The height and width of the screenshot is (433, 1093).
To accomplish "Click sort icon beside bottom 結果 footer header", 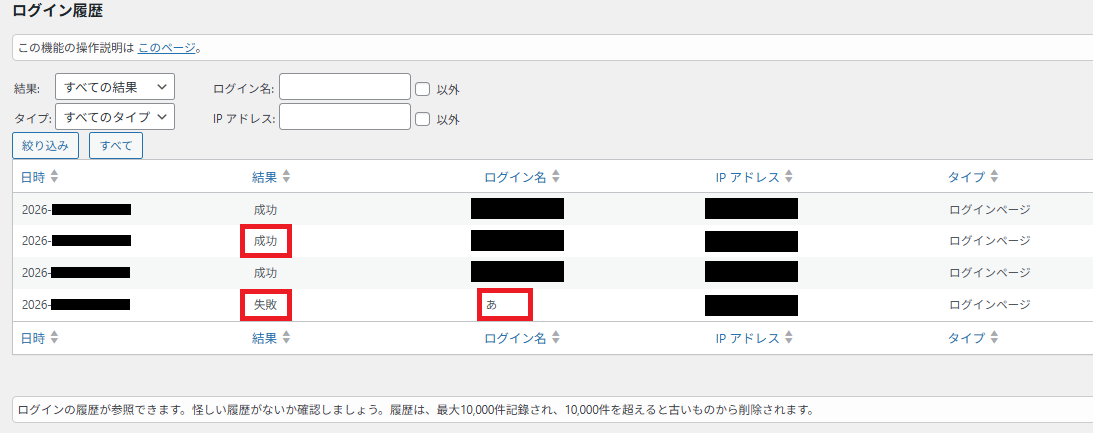I will (x=286, y=338).
